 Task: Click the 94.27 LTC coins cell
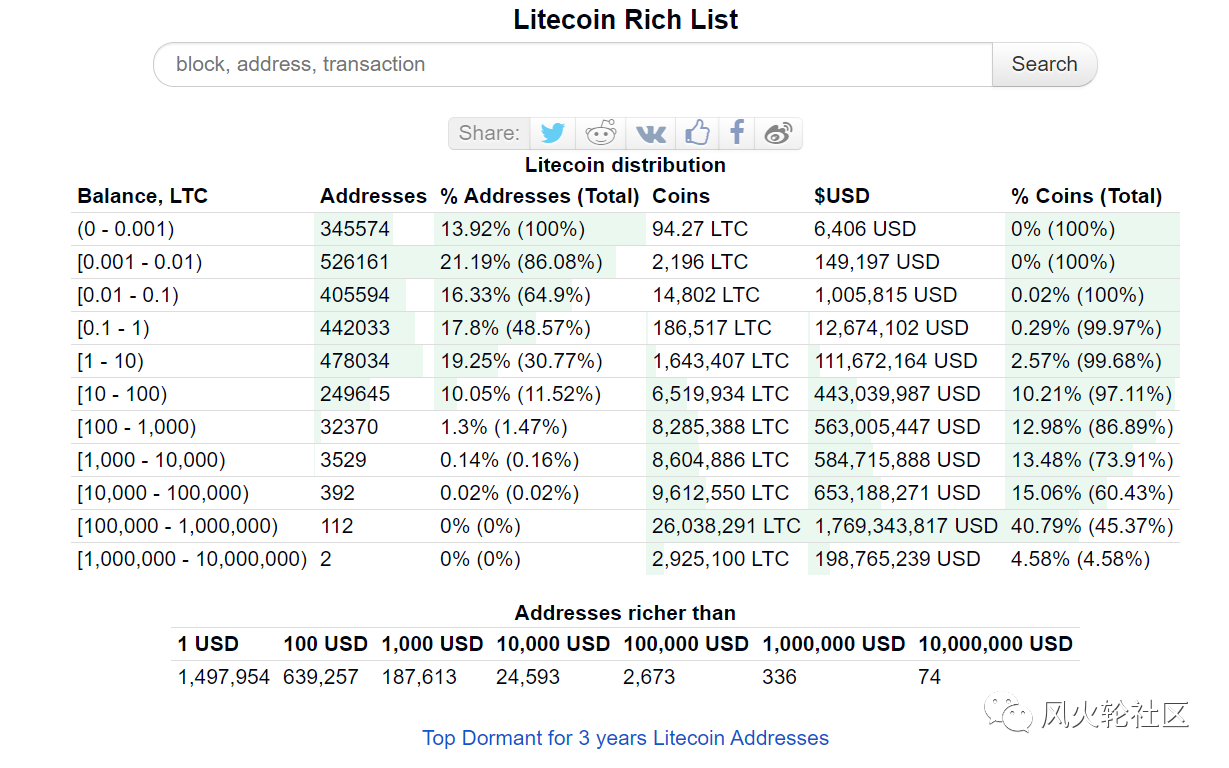point(700,229)
